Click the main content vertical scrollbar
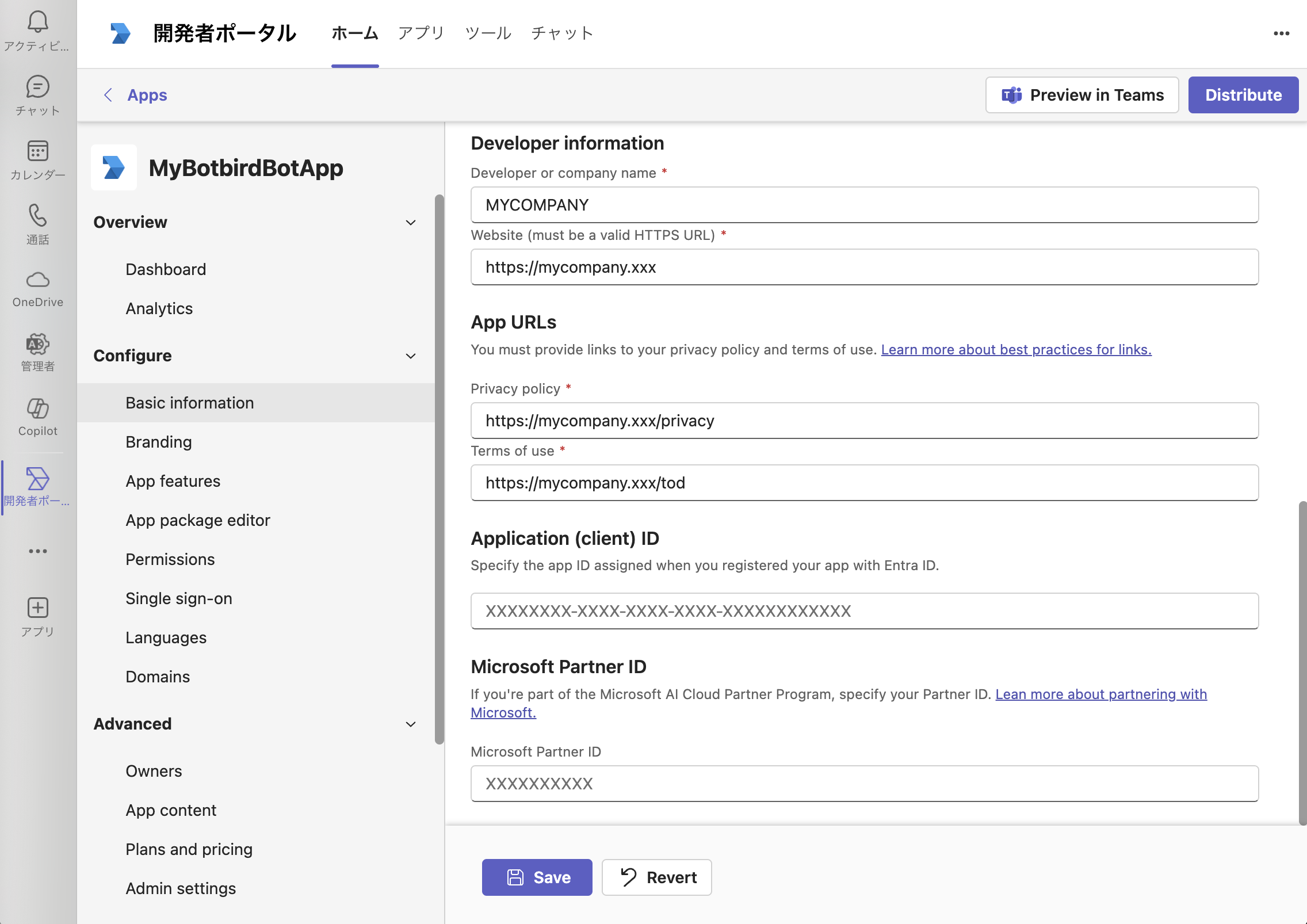Image resolution: width=1307 pixels, height=924 pixels. pos(1302,662)
